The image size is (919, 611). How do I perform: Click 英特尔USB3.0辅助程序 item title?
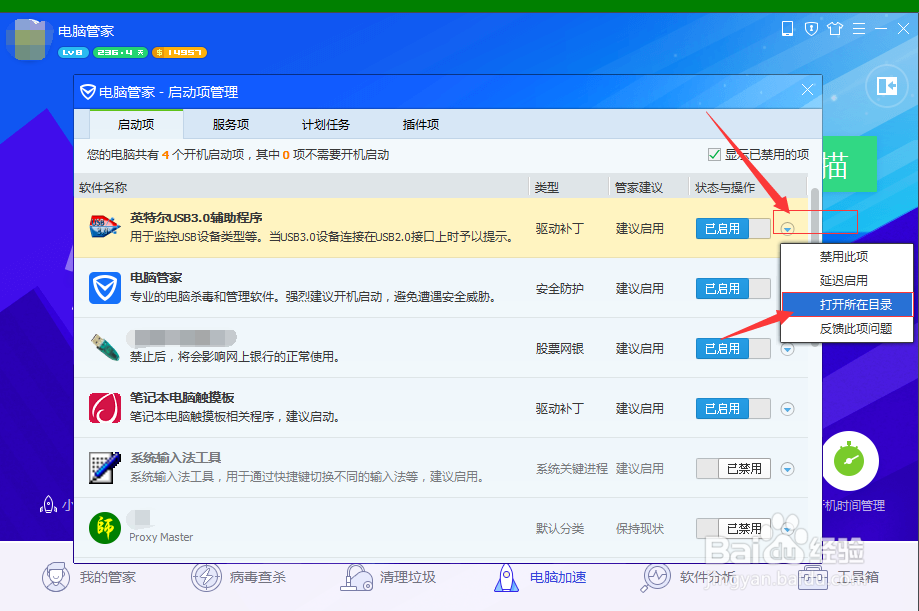(196, 218)
